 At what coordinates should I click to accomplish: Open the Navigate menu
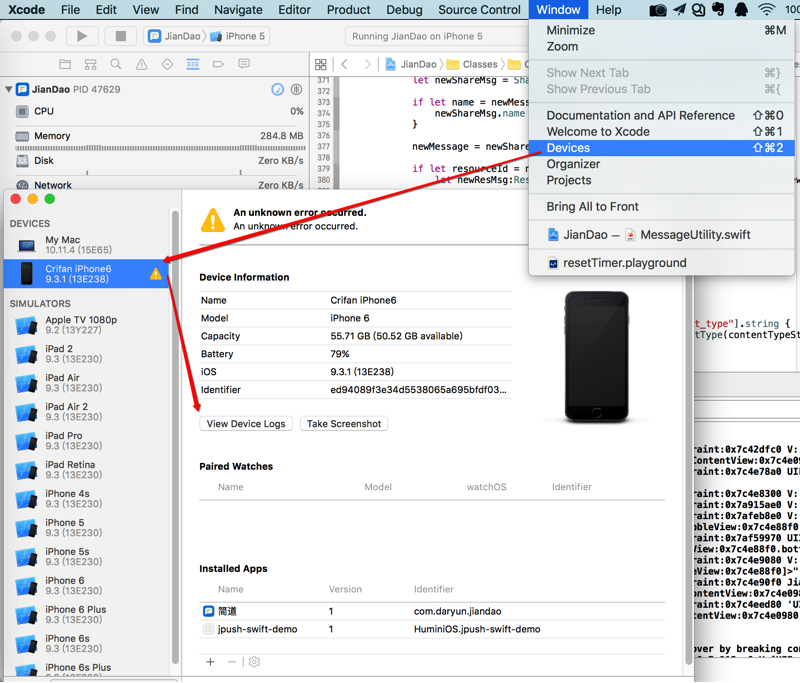point(238,10)
